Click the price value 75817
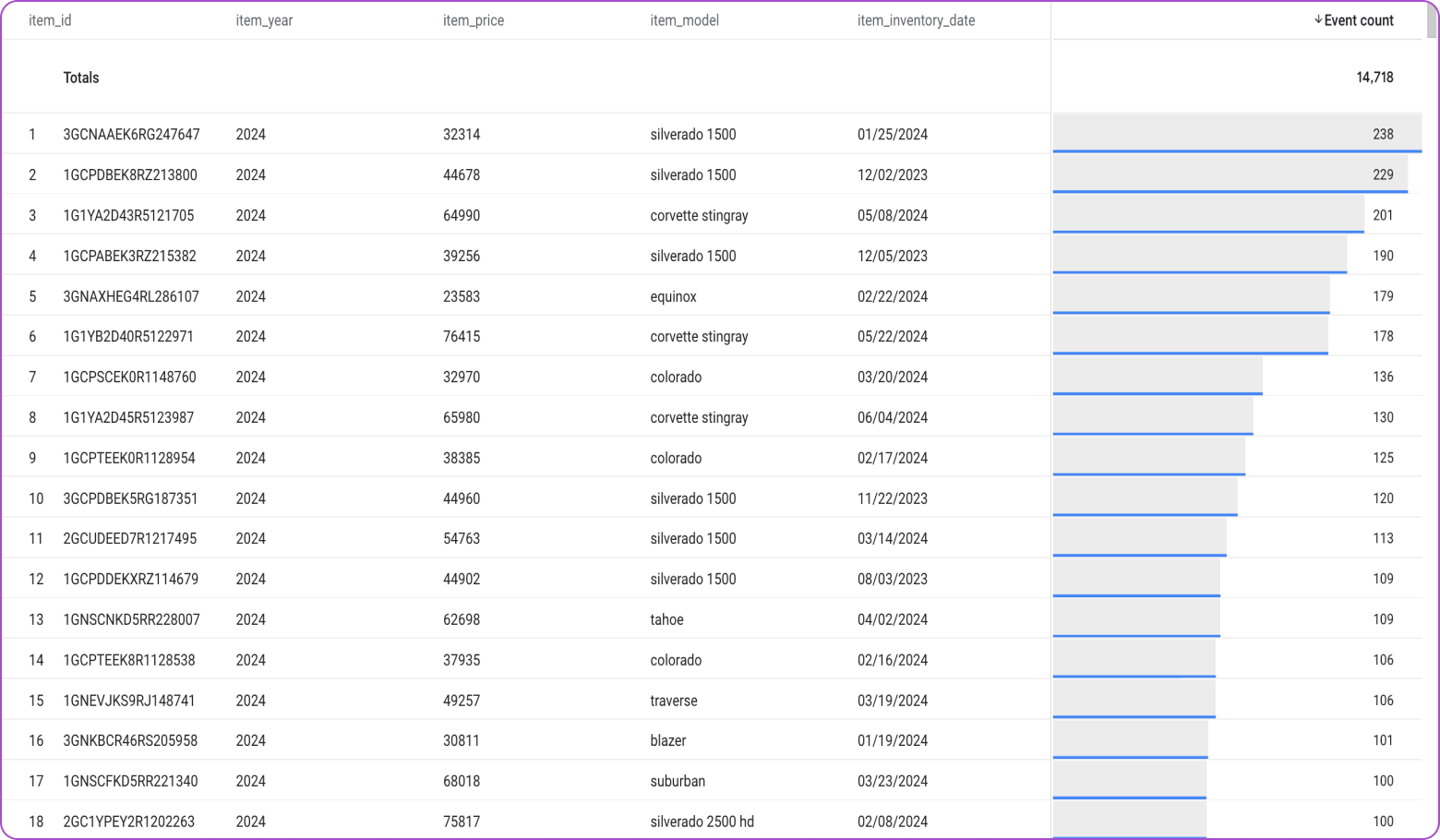Viewport: 1440px width, 840px height. pos(462,822)
